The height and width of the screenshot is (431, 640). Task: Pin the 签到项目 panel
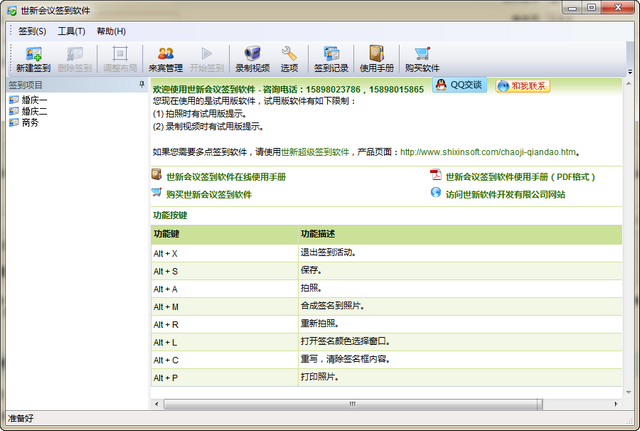(x=142, y=84)
